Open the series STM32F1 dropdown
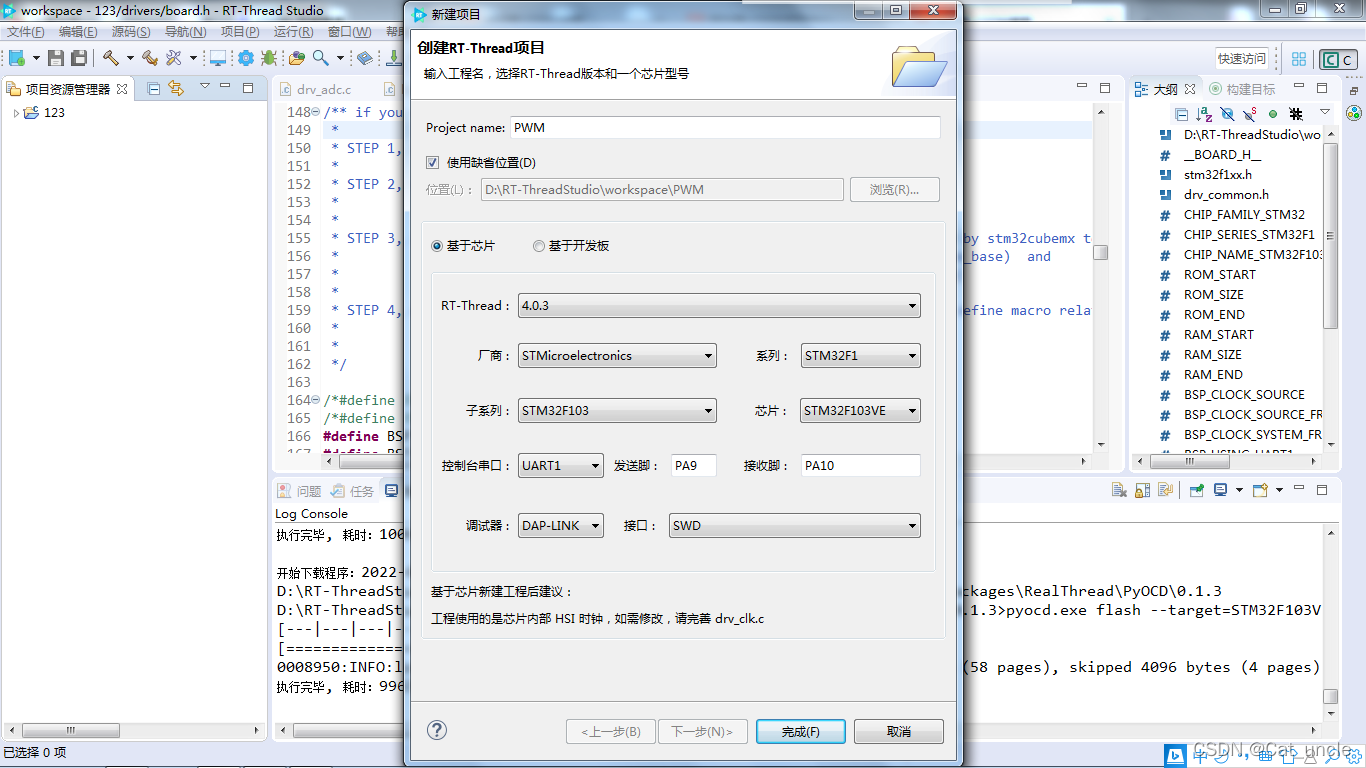 (x=861, y=356)
